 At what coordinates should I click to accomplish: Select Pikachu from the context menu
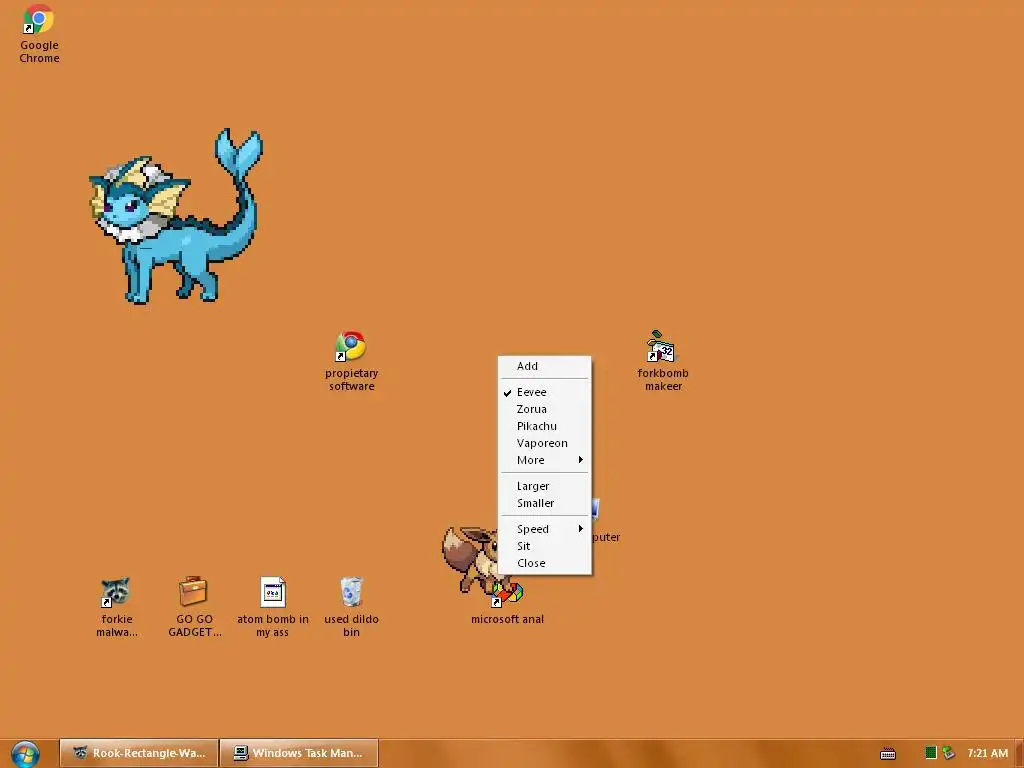tap(545, 426)
